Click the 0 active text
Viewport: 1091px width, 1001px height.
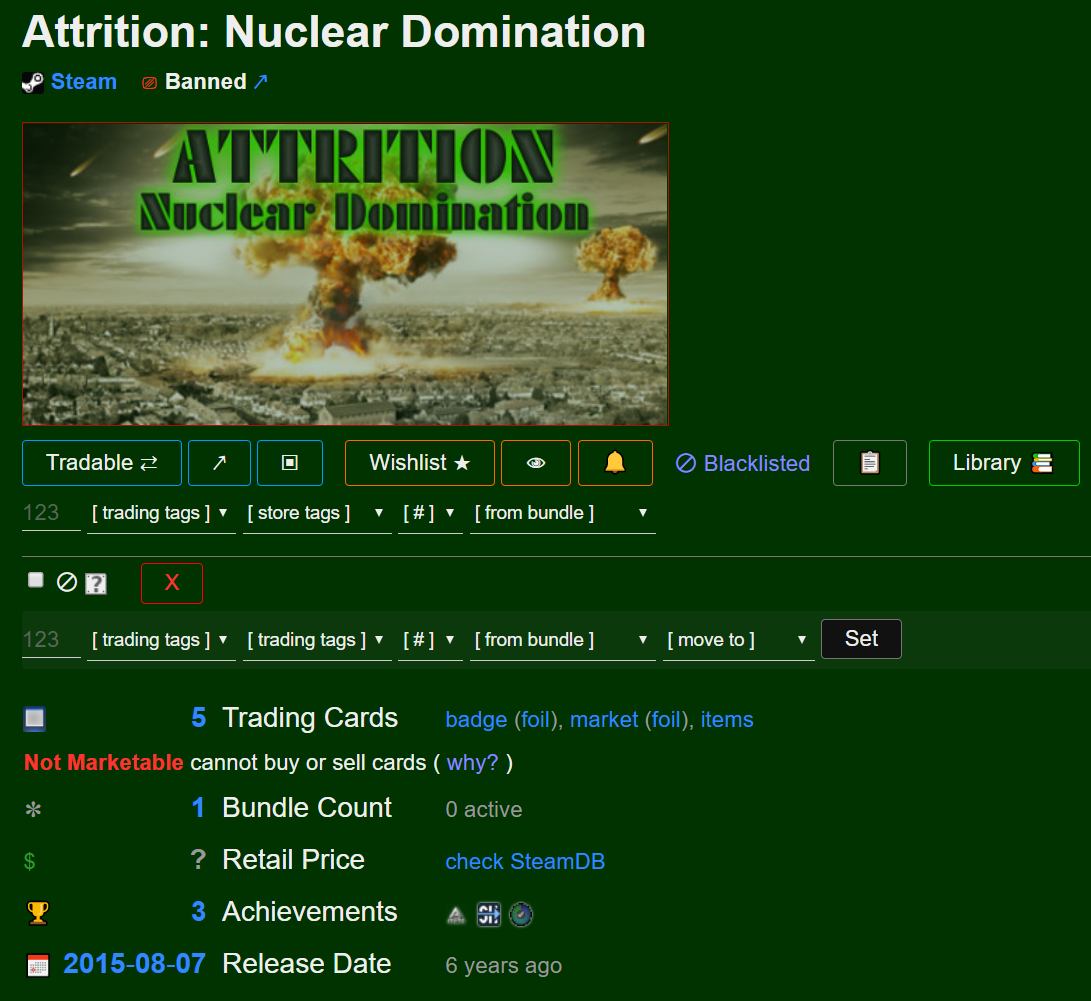click(484, 810)
